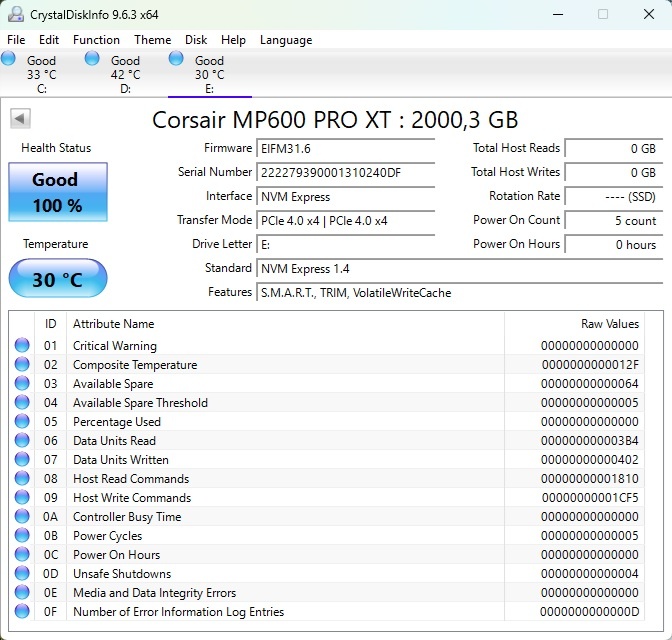672x640 pixels.
Task: Click the Attribute Name column header
Action: pos(285,324)
